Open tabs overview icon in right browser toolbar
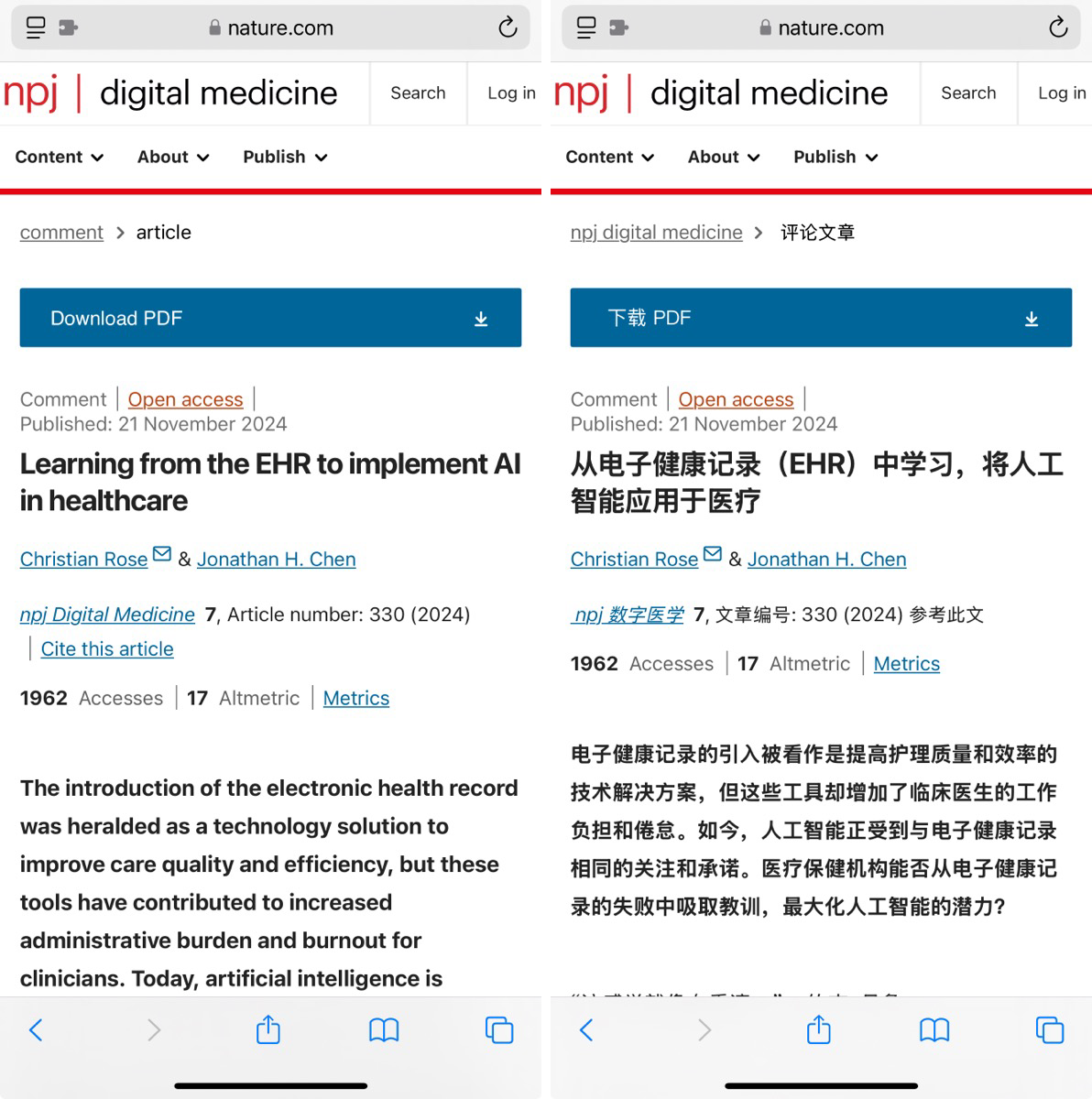This screenshot has width=1092, height=1099. (1049, 1030)
